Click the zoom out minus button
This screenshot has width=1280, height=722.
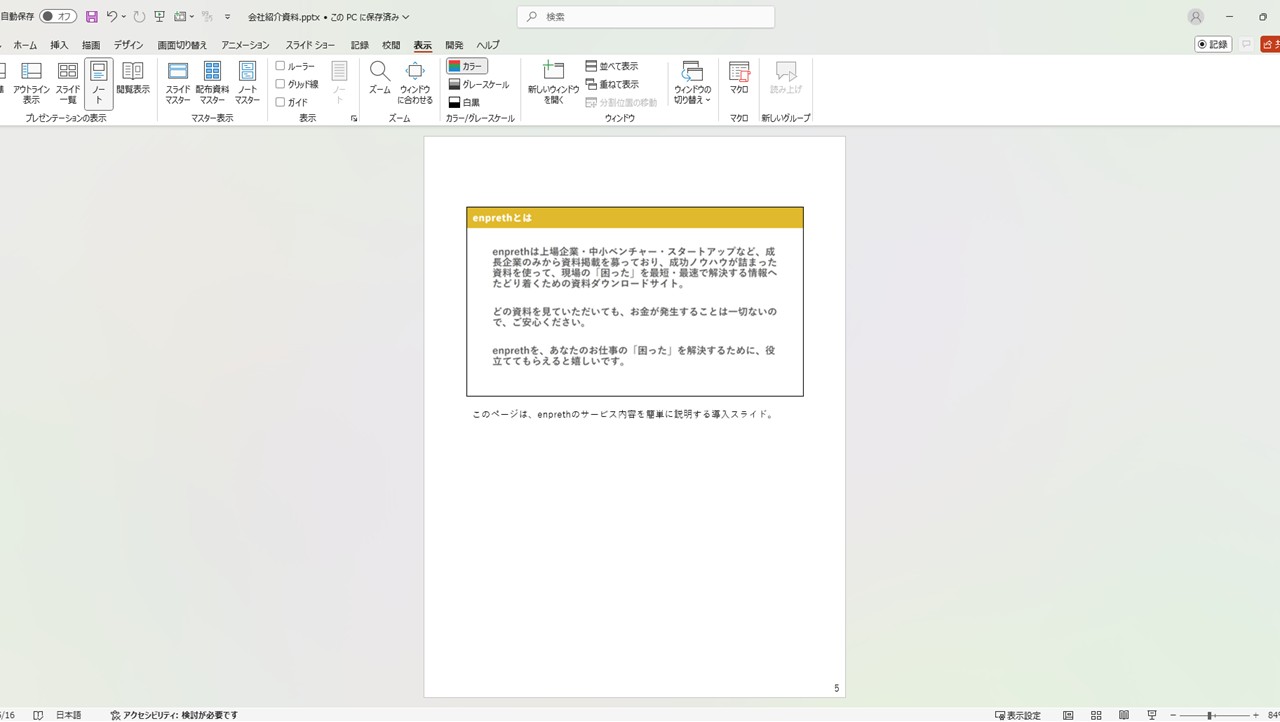pyautogui.click(x=1173, y=715)
